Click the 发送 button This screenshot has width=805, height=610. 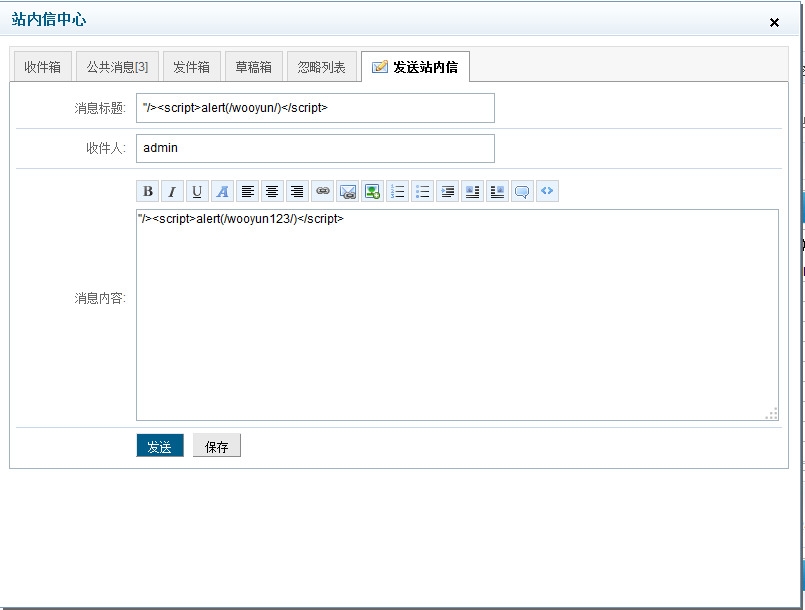pos(160,446)
